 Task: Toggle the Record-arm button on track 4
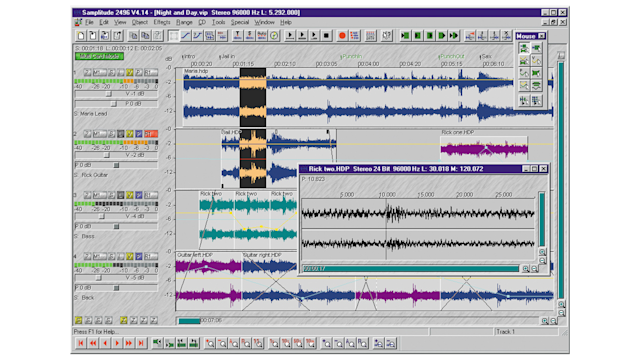pos(151,256)
